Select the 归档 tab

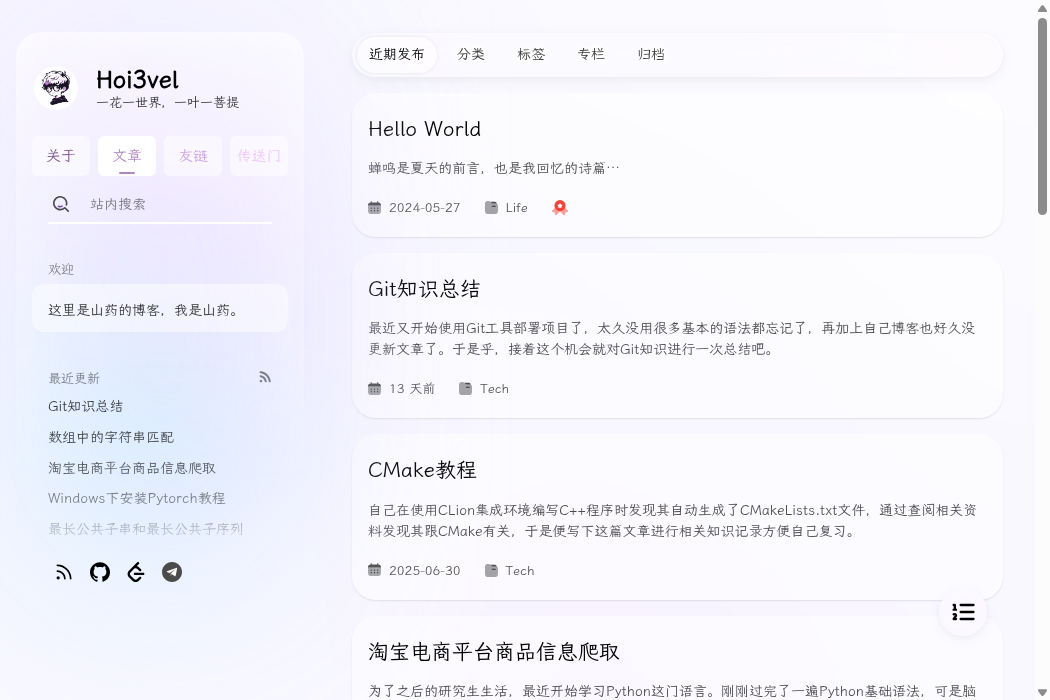click(x=651, y=54)
